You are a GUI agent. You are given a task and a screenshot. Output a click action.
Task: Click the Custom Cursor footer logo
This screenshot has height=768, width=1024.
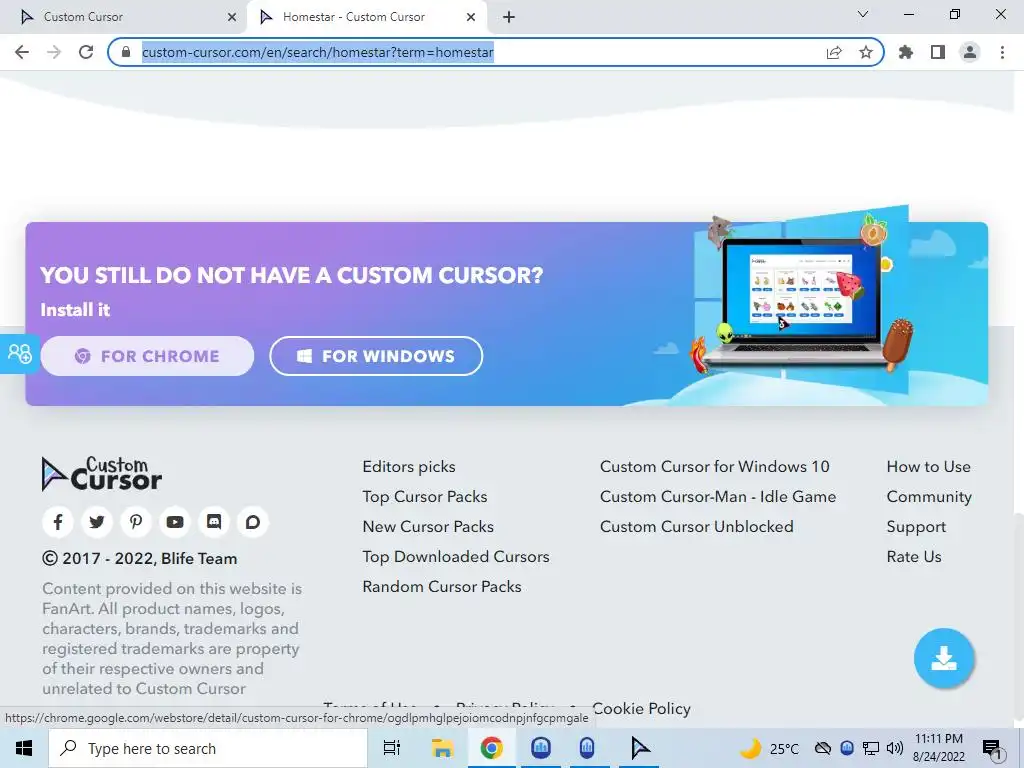click(x=101, y=474)
